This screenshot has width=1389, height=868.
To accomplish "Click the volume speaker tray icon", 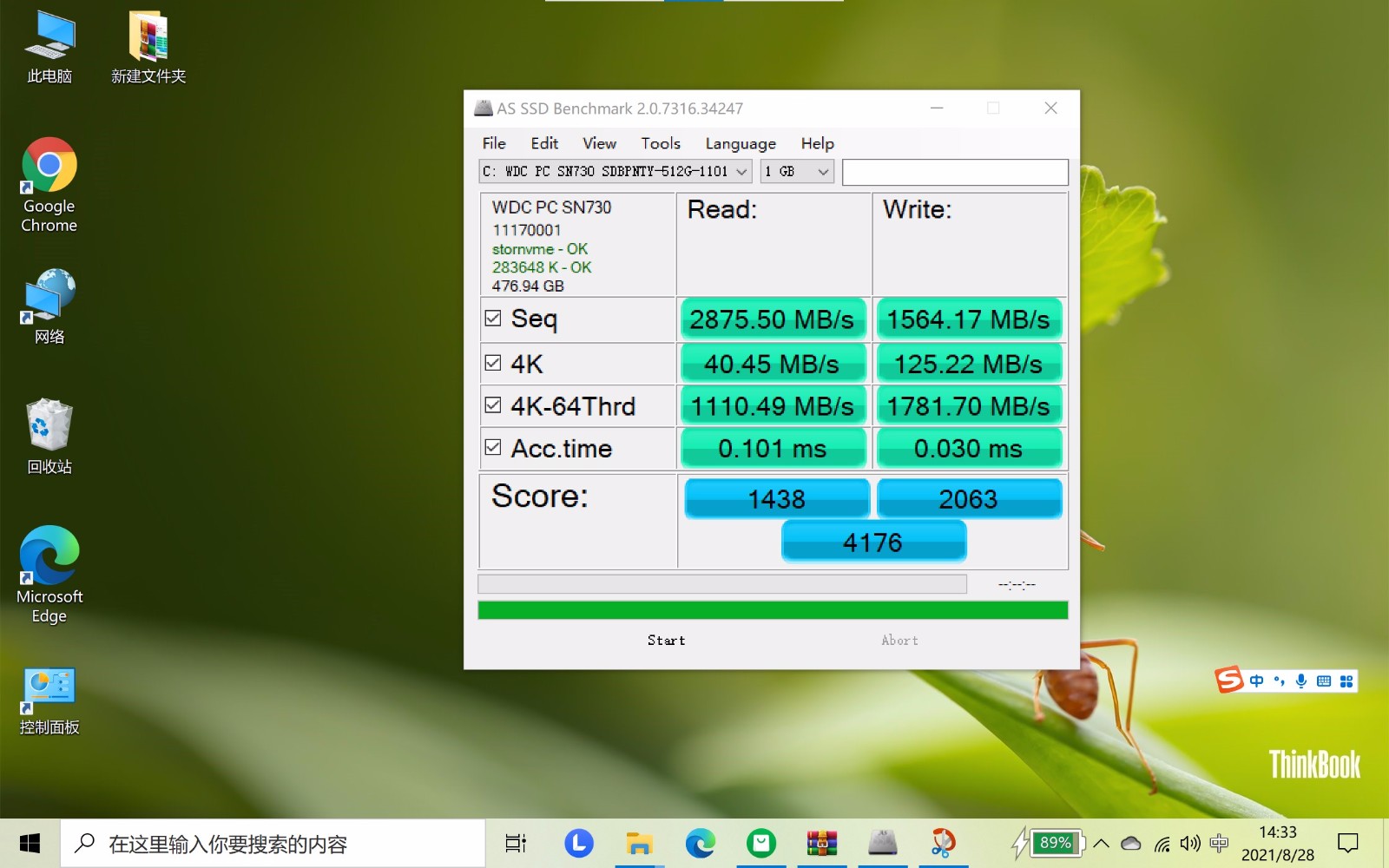I will point(1190,843).
